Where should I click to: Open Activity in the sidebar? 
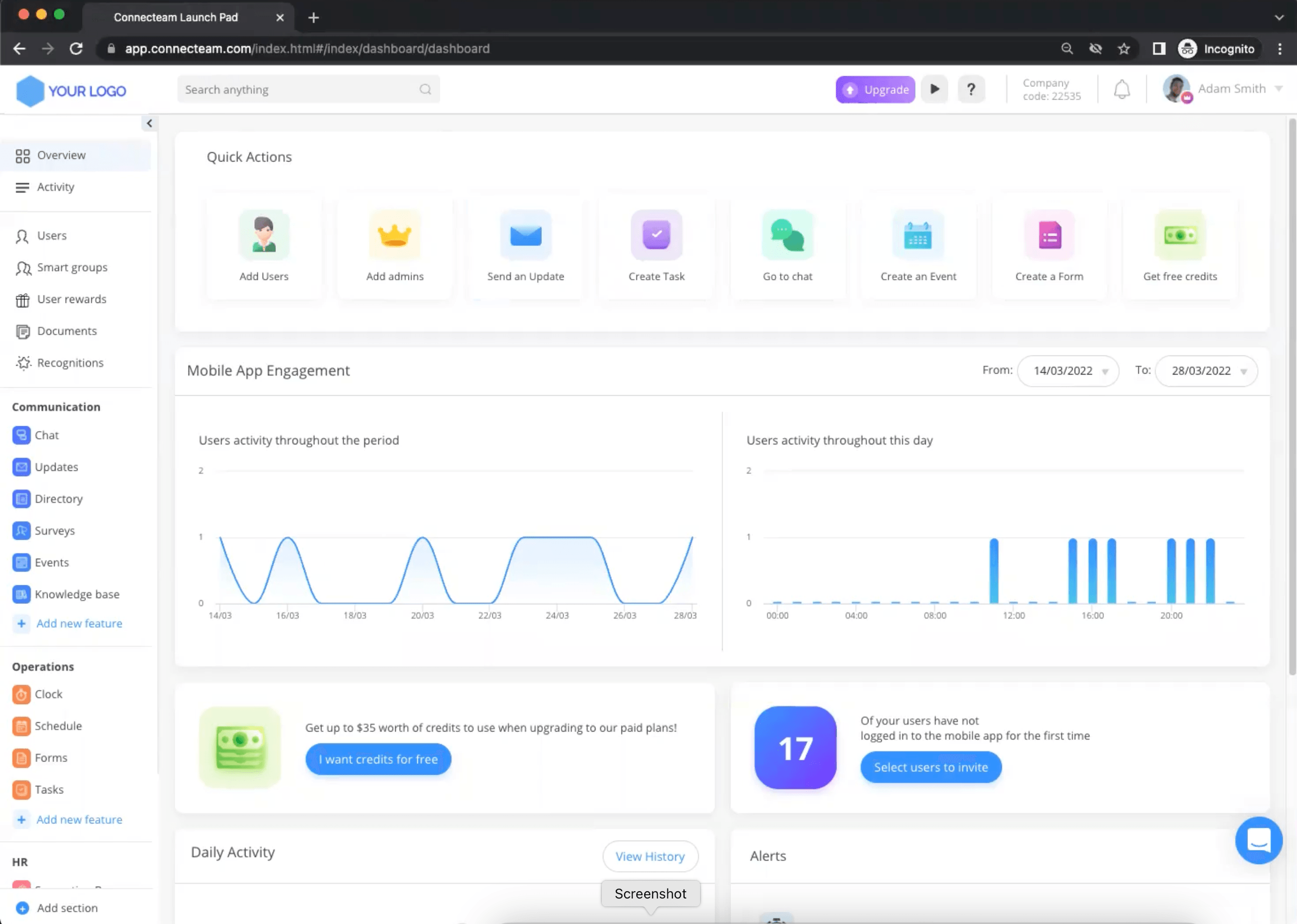(x=76, y=187)
